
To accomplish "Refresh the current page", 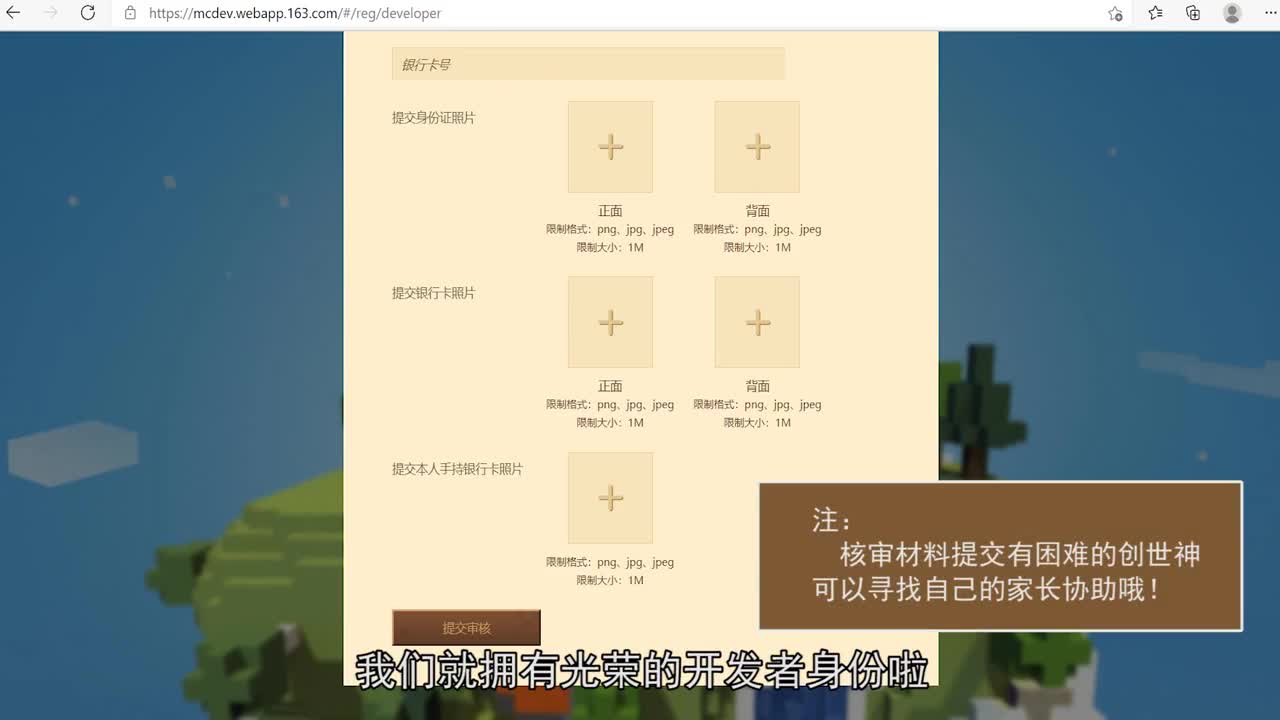I will coord(88,13).
